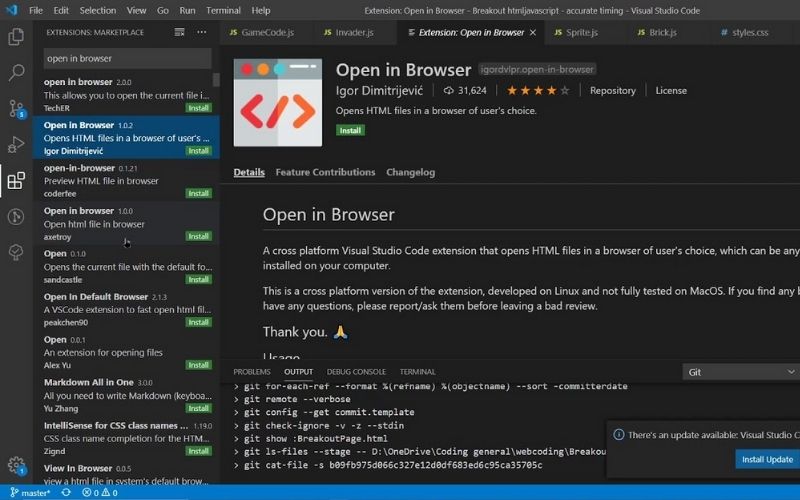Select View In Browser extension in list
This screenshot has height=500, width=800.
(x=127, y=474)
